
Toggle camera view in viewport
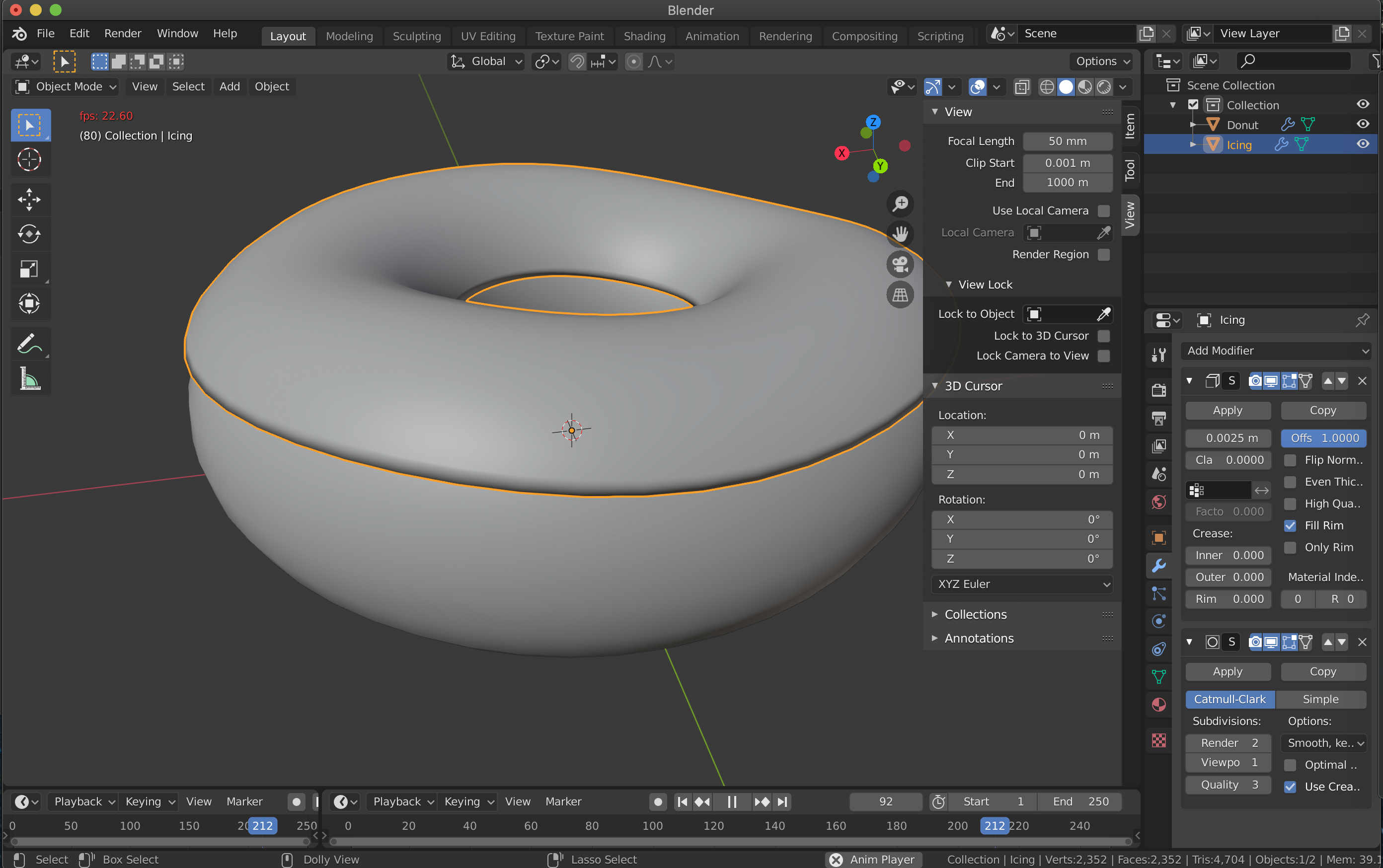900,264
